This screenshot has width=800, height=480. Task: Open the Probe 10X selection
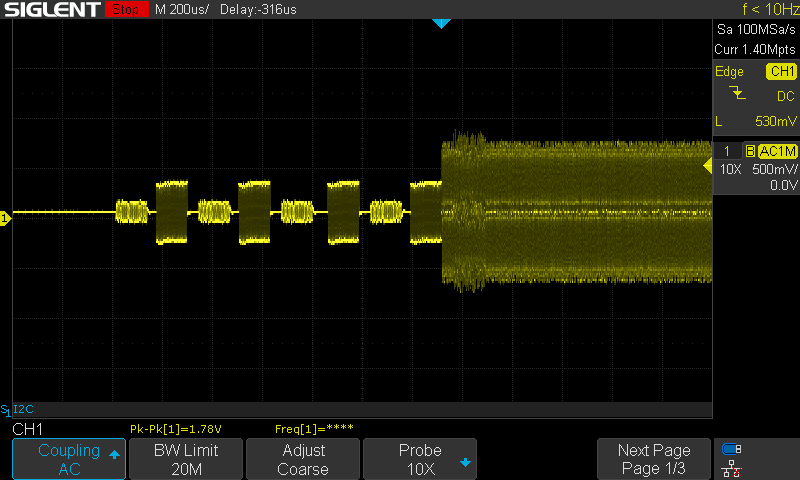pyautogui.click(x=420, y=459)
